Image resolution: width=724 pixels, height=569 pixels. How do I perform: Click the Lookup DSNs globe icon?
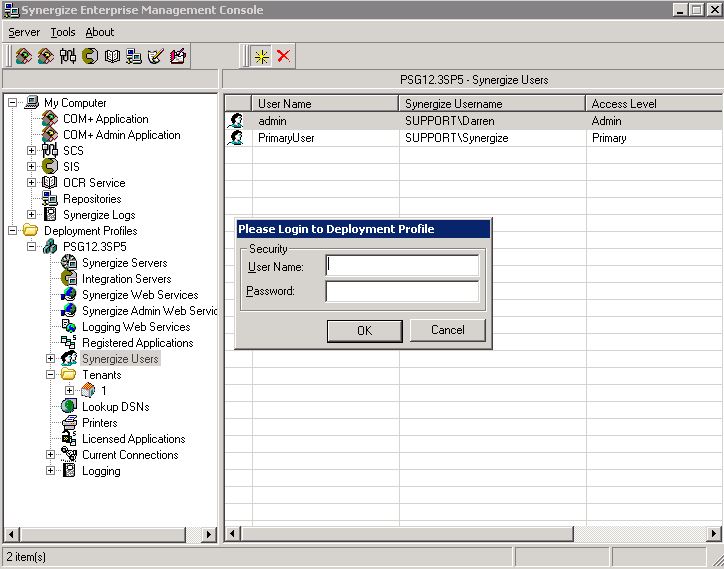(69, 406)
